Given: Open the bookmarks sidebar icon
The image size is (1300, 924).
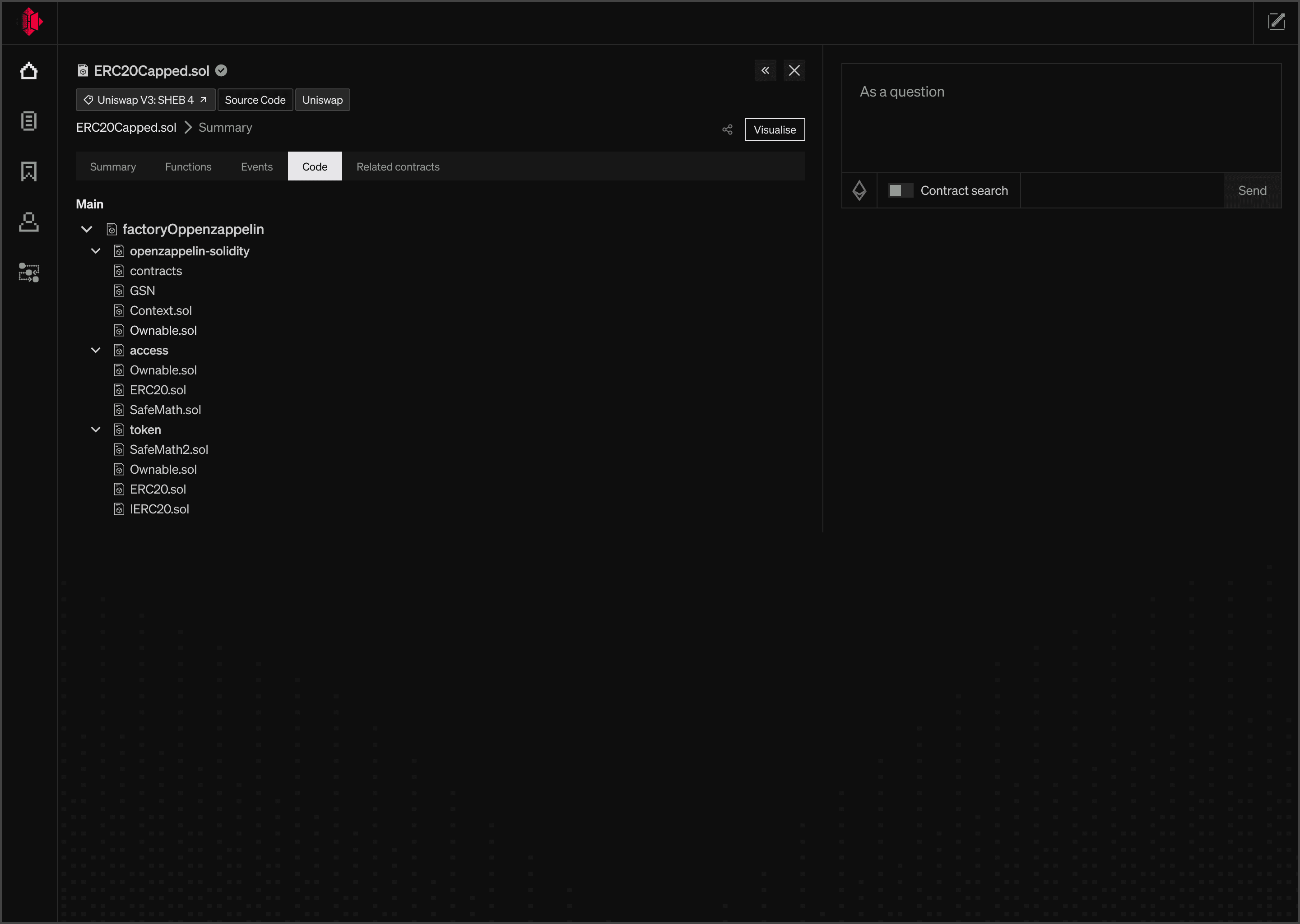Looking at the screenshot, I should 28,171.
